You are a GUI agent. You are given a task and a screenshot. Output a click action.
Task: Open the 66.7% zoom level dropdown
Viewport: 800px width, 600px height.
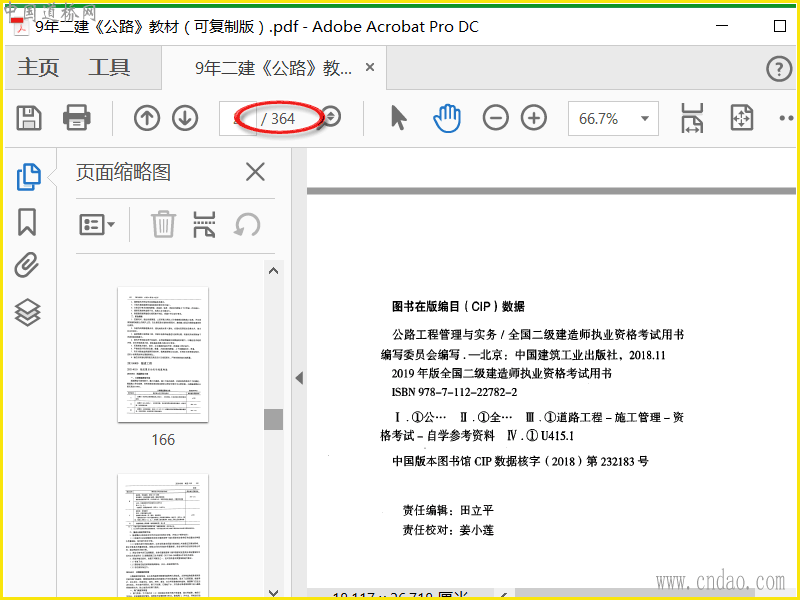[613, 118]
